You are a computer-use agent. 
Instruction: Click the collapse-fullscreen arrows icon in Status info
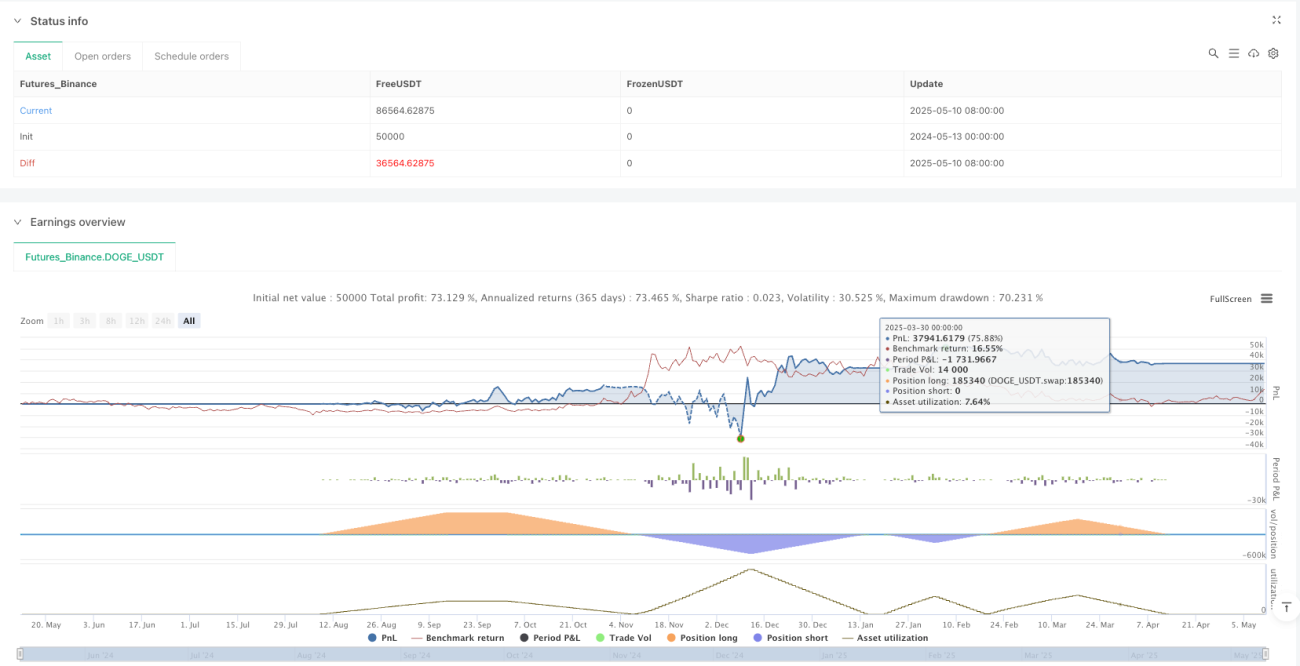pyautogui.click(x=1276, y=20)
